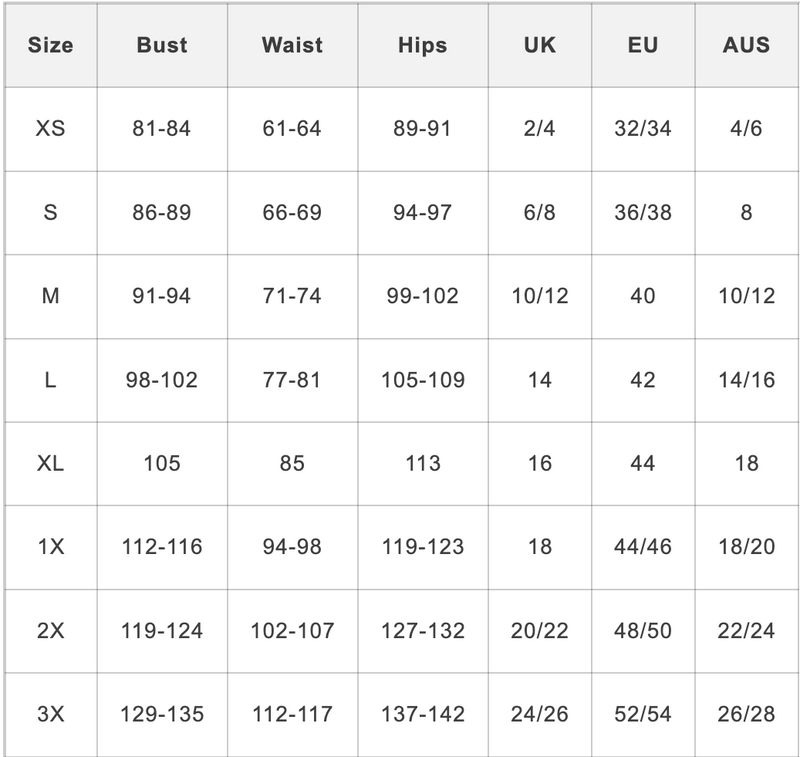This screenshot has width=800, height=757.
Task: Click EU size 36/38 cell
Action: tap(642, 213)
